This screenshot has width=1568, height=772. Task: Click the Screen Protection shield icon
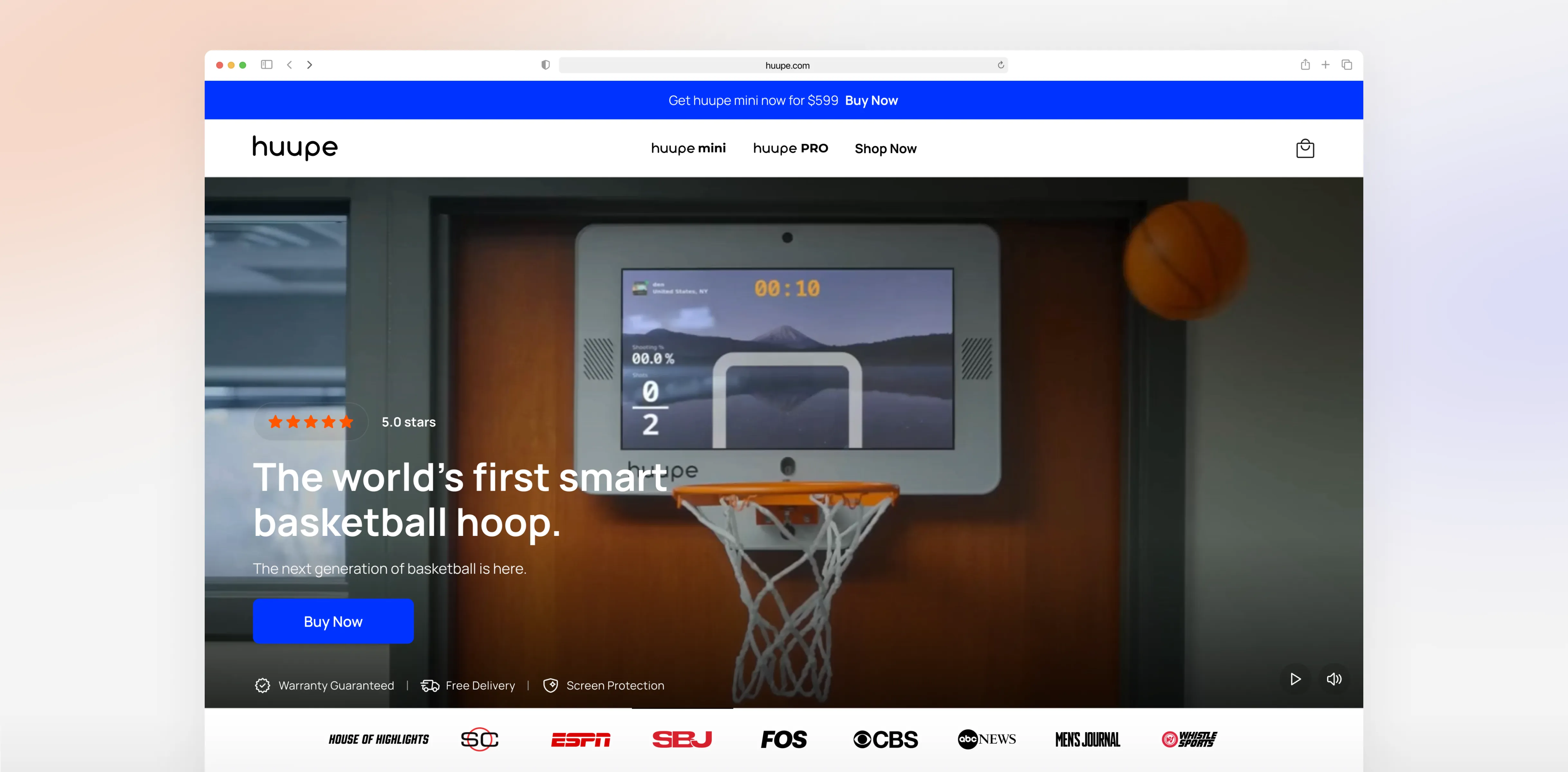550,685
